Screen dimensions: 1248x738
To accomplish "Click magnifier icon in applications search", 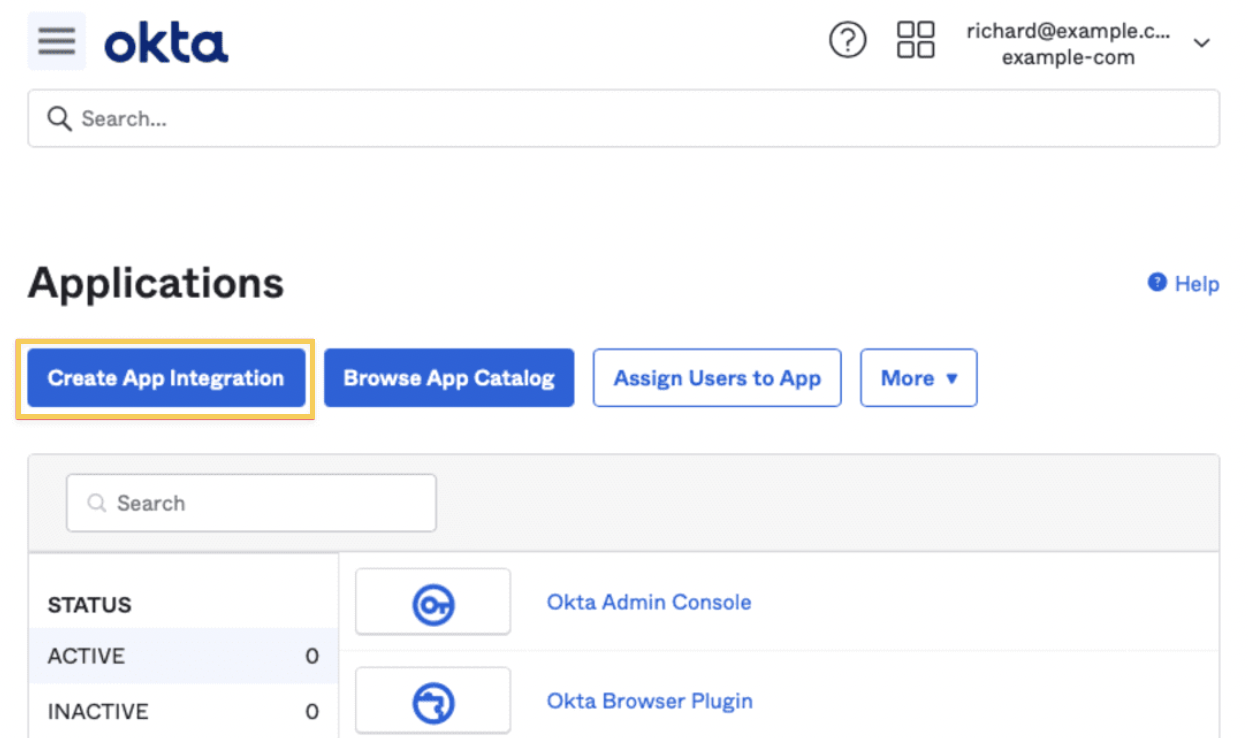I will (97, 503).
